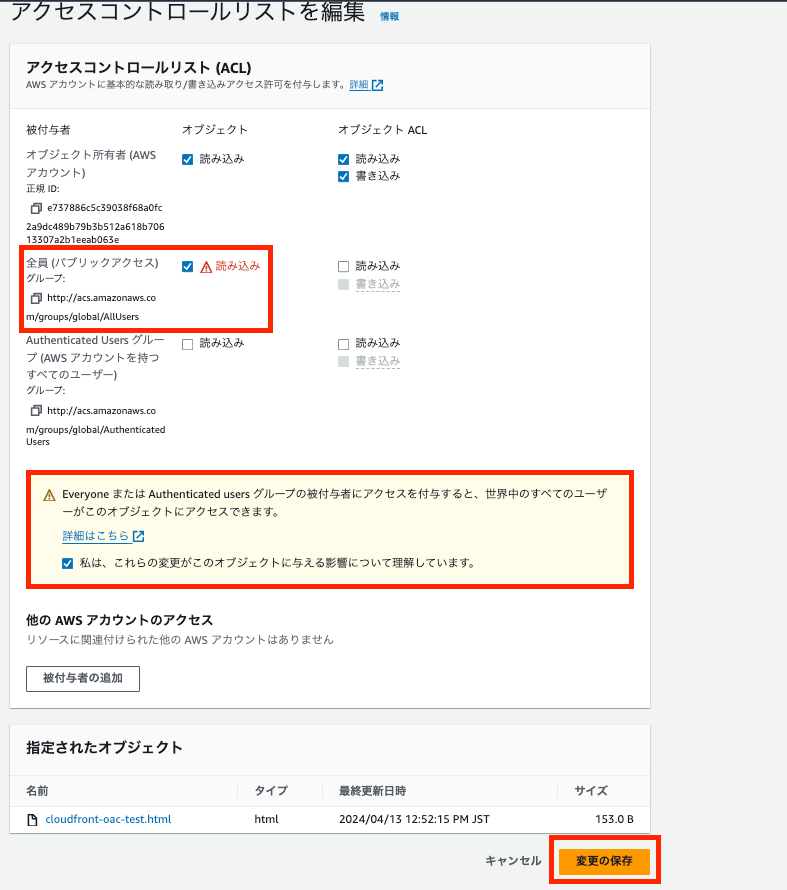Click the 被付与者の追加 button

(x=83, y=678)
